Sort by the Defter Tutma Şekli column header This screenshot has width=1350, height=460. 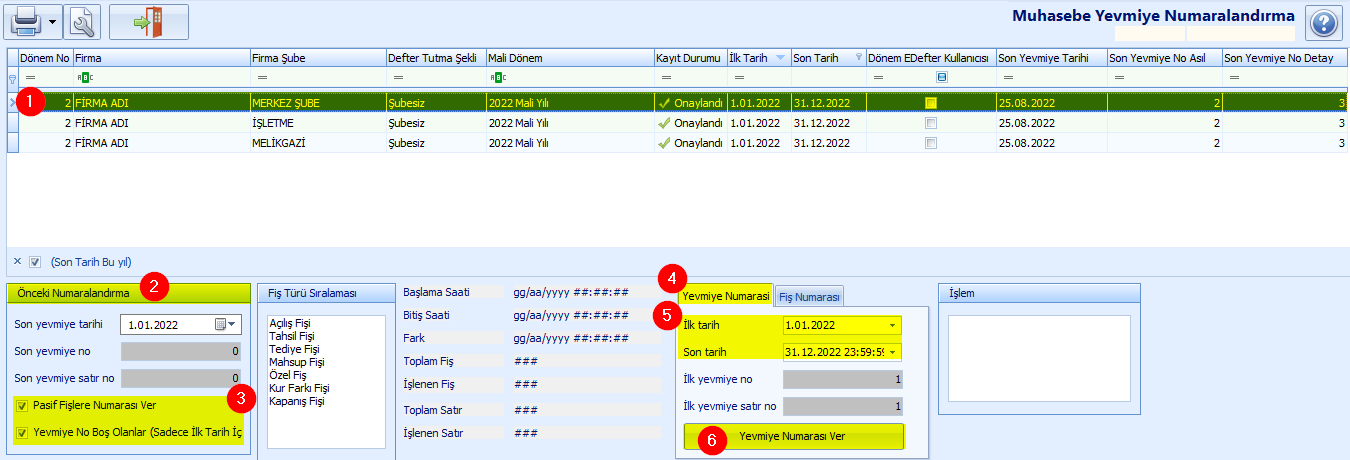point(435,58)
